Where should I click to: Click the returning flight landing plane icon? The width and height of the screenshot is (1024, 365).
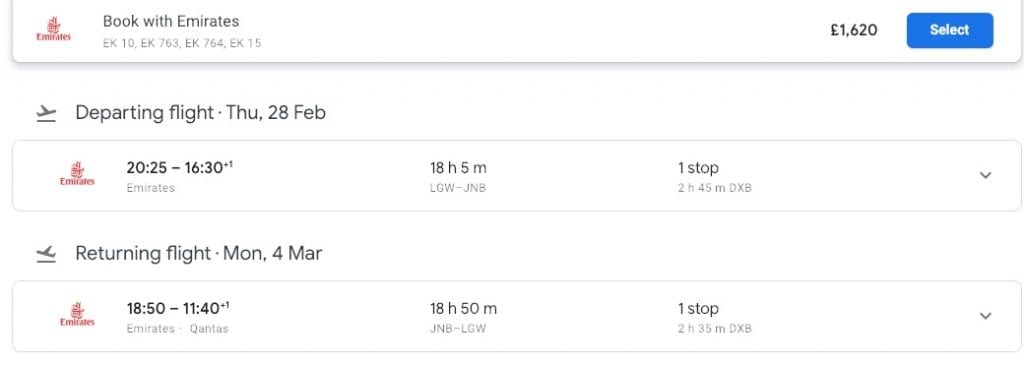coord(46,254)
